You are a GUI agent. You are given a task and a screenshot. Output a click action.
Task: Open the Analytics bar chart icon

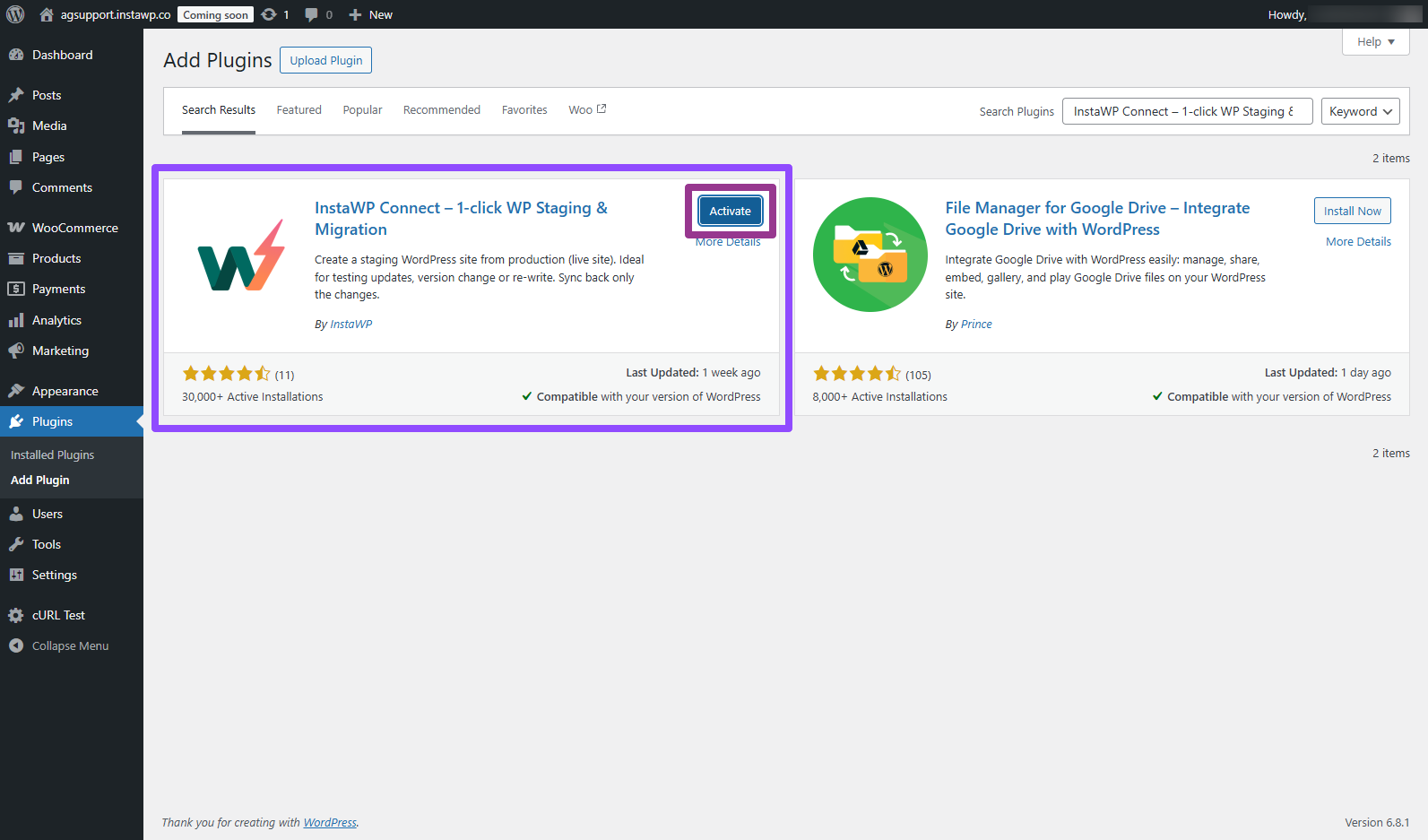(x=16, y=320)
